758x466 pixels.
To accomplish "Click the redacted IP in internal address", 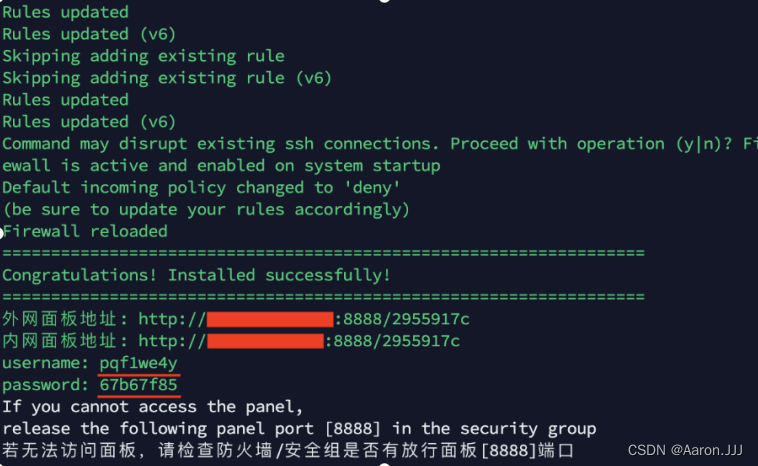I will [x=265, y=341].
